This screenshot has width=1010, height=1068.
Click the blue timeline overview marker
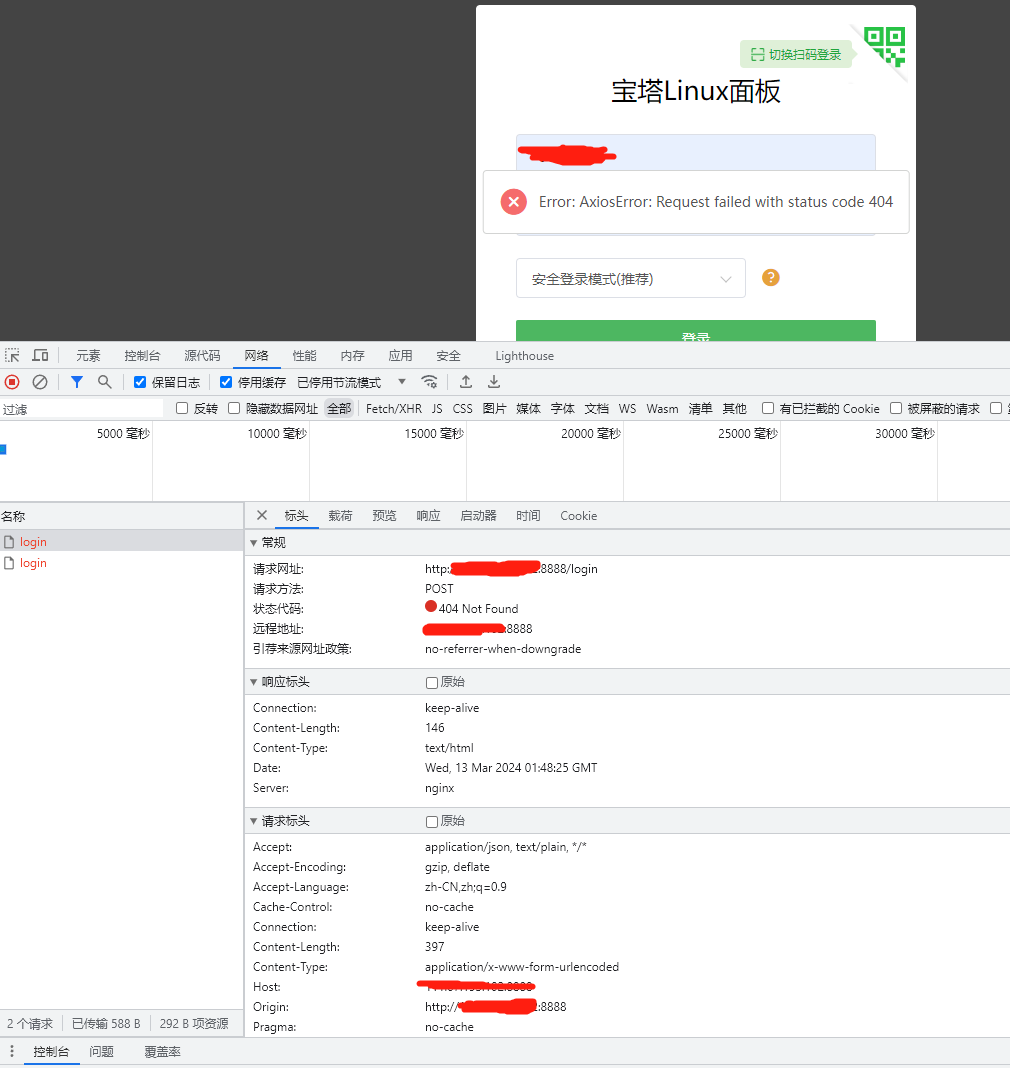(x=3, y=449)
